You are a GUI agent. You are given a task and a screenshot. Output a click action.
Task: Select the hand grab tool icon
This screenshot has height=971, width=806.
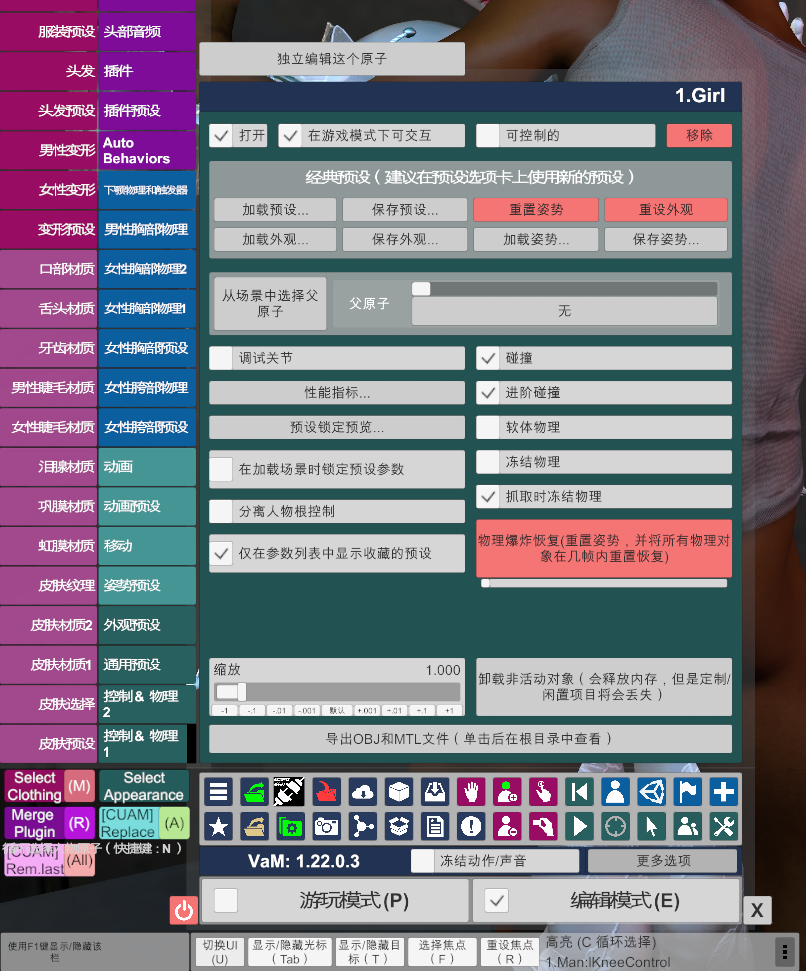point(471,791)
